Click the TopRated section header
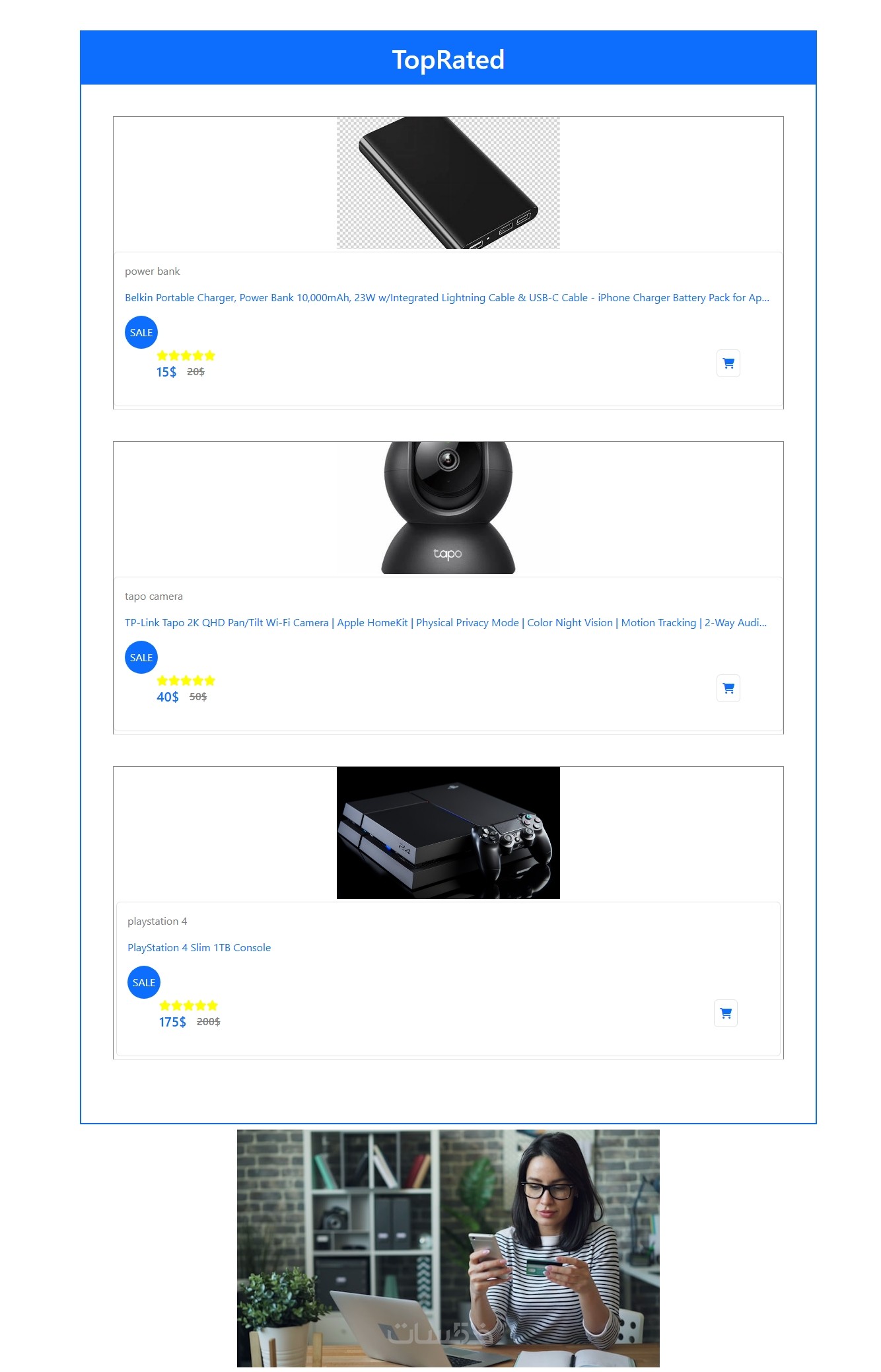Screen dimensions: 881x1372 click(x=448, y=58)
